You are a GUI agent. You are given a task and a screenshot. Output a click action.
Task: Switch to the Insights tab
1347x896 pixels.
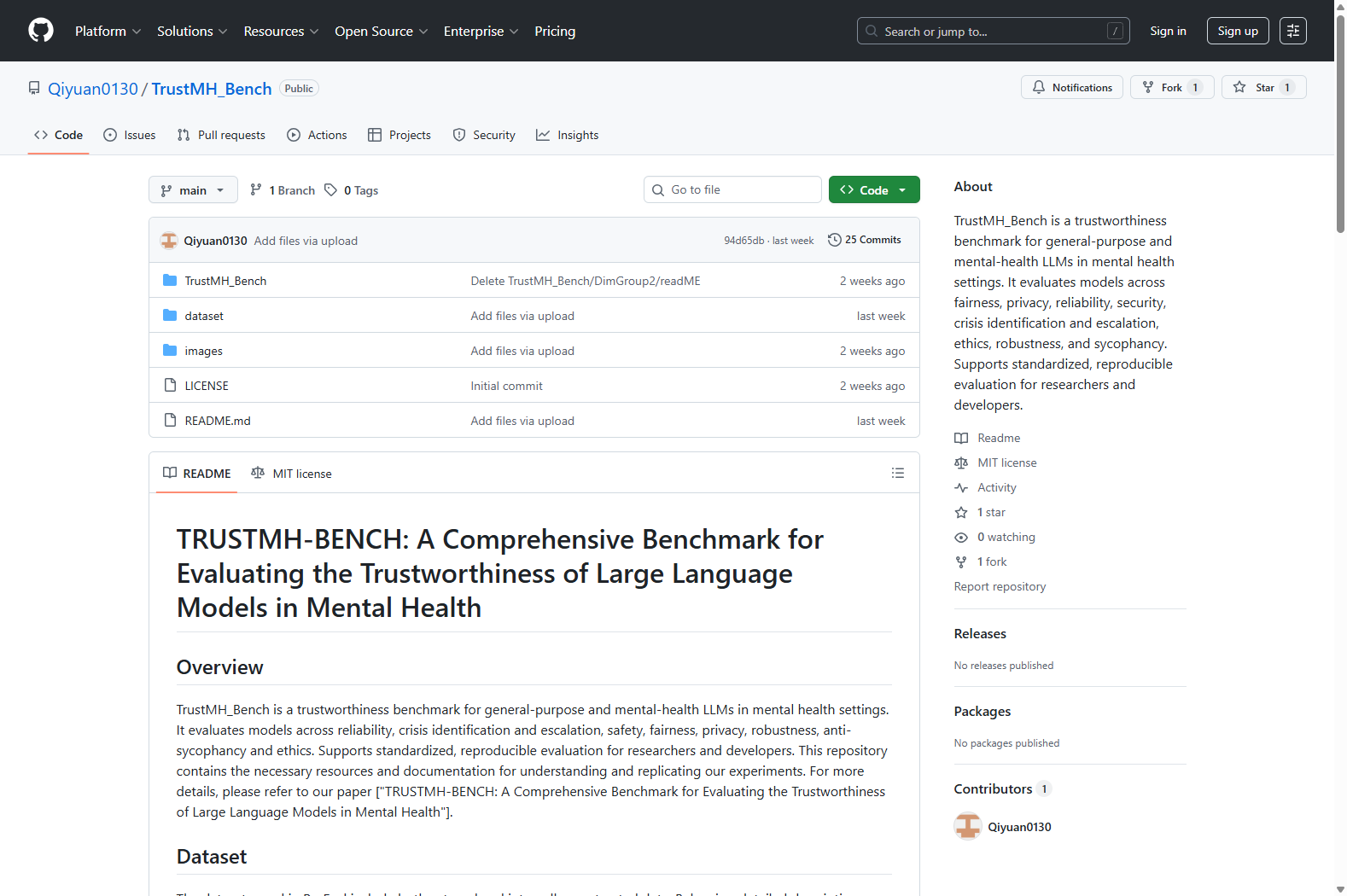pyautogui.click(x=568, y=135)
